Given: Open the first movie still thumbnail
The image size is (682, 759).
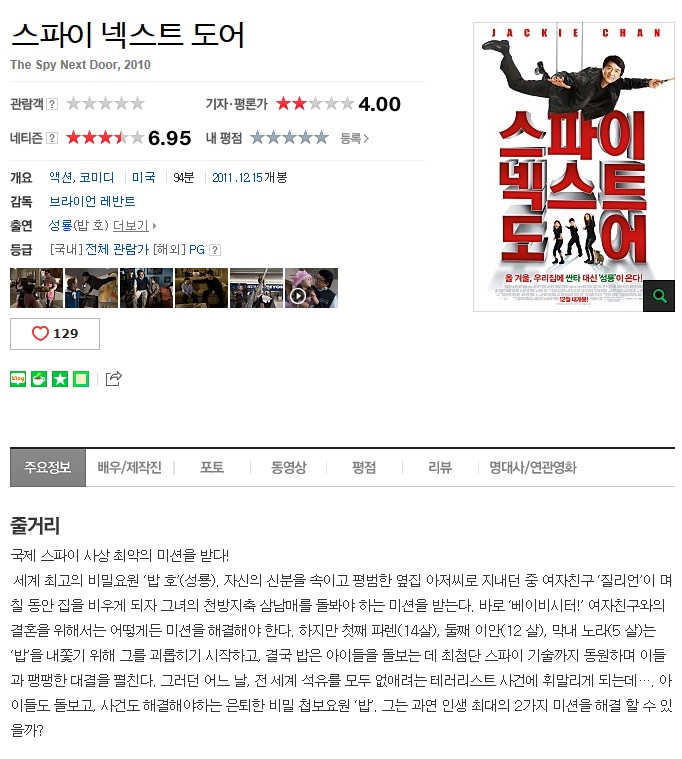Looking at the screenshot, I should tap(36, 288).
